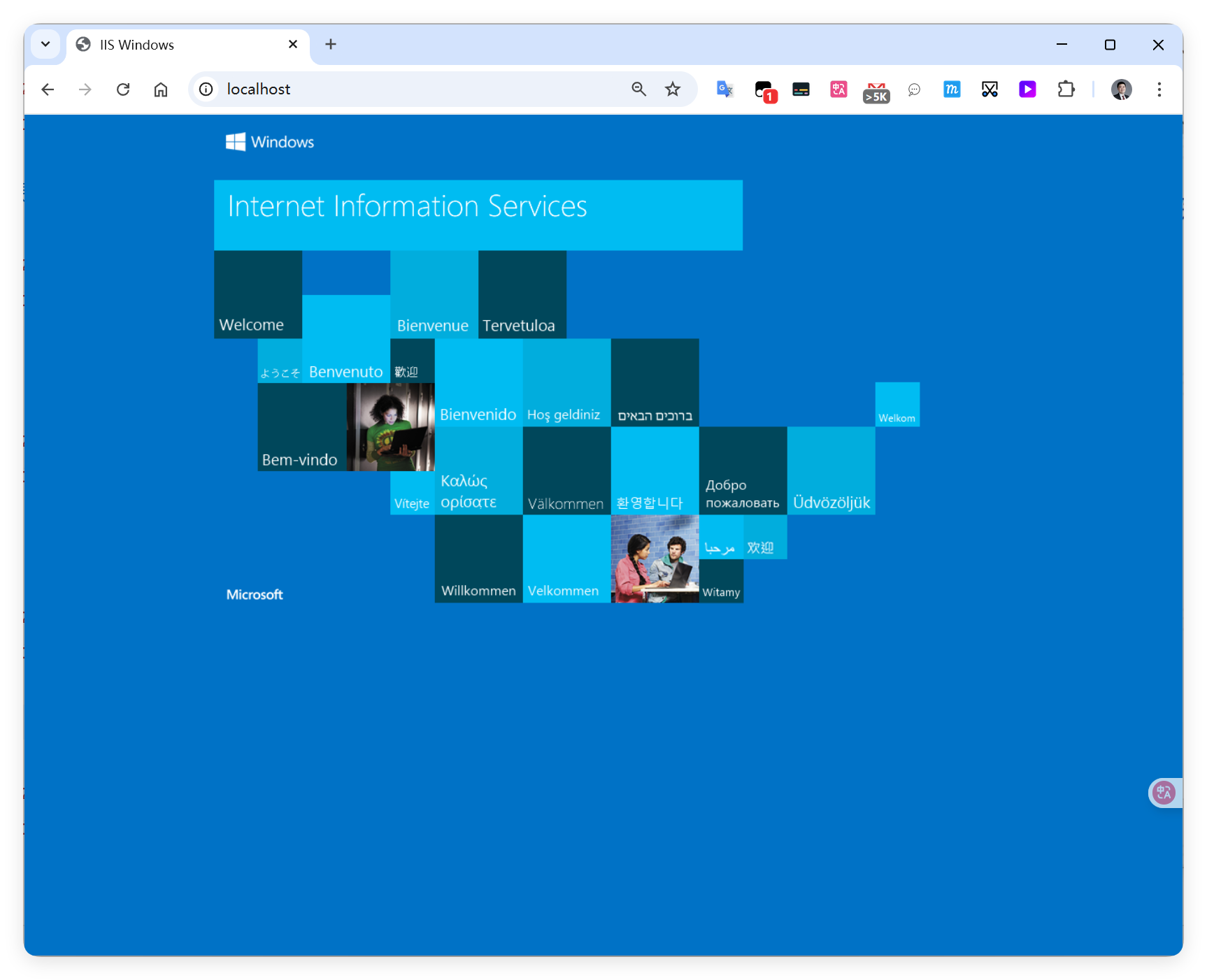This screenshot has height=980, width=1207.
Task: Go back to the previous page
Action: point(48,89)
